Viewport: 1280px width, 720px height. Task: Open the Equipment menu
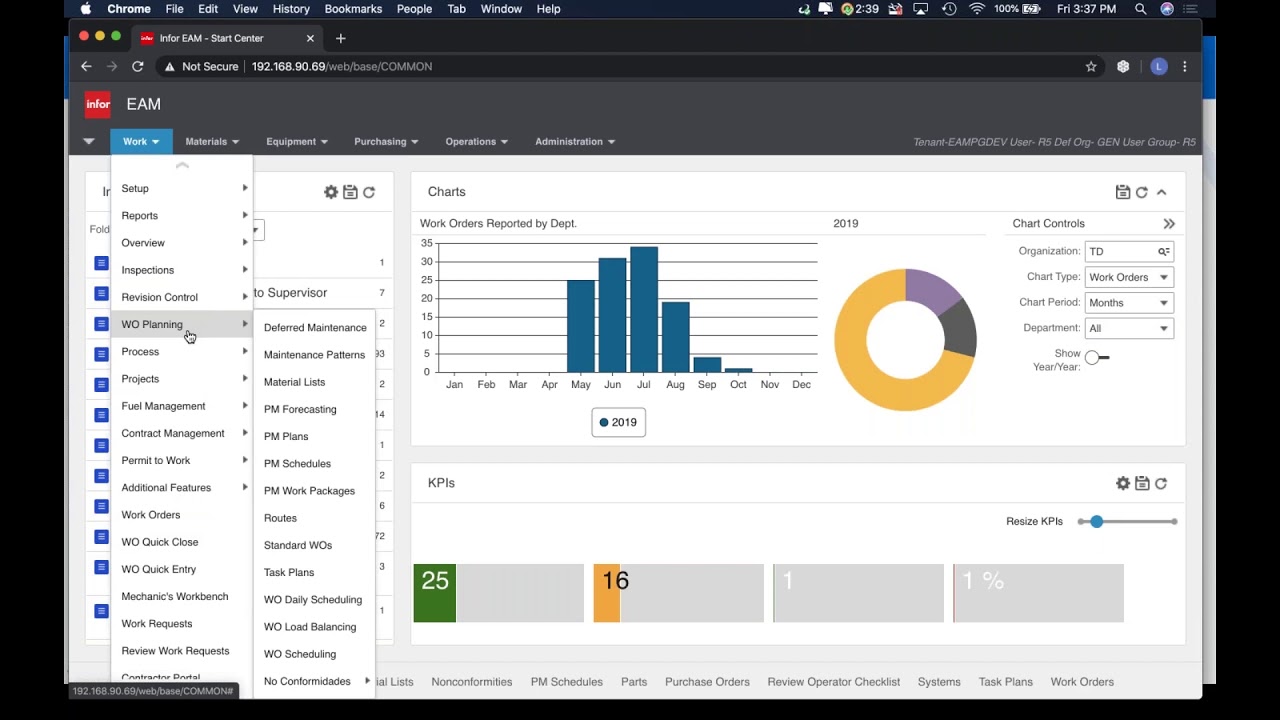click(x=297, y=142)
